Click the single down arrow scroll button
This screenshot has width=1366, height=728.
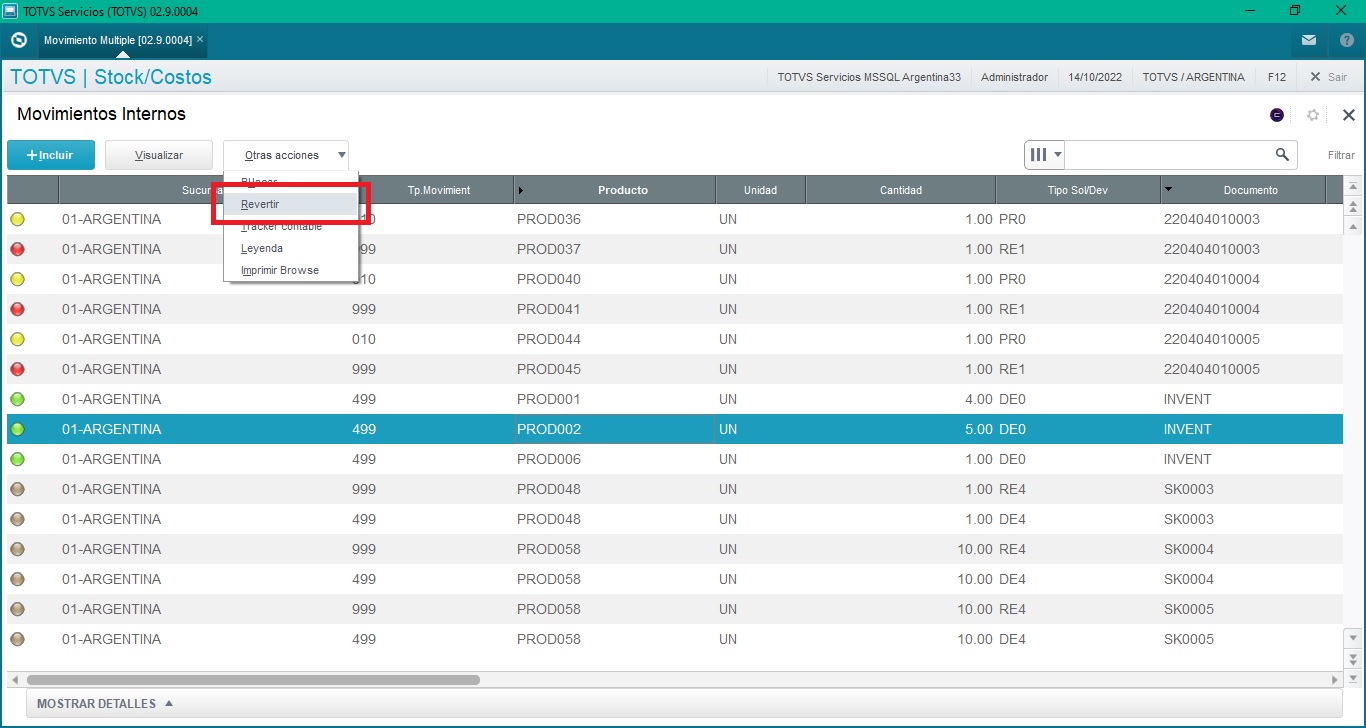coord(1353,637)
